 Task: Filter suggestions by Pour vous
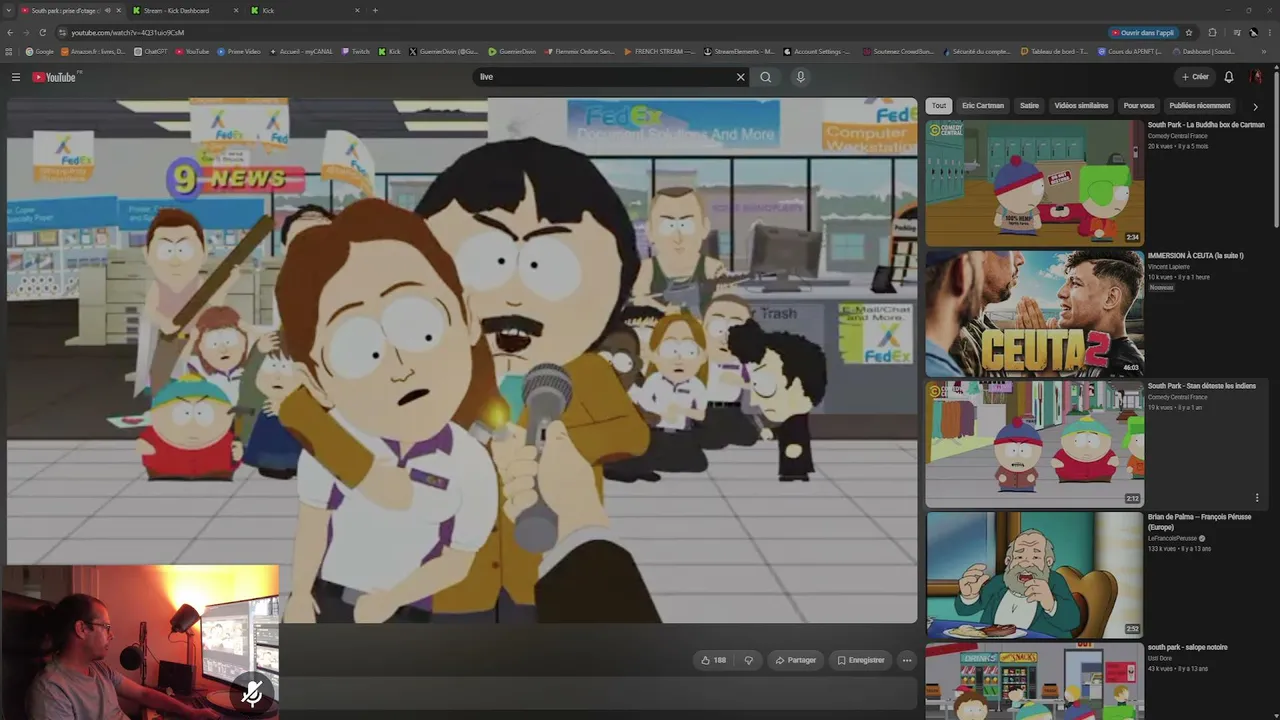coord(1139,105)
